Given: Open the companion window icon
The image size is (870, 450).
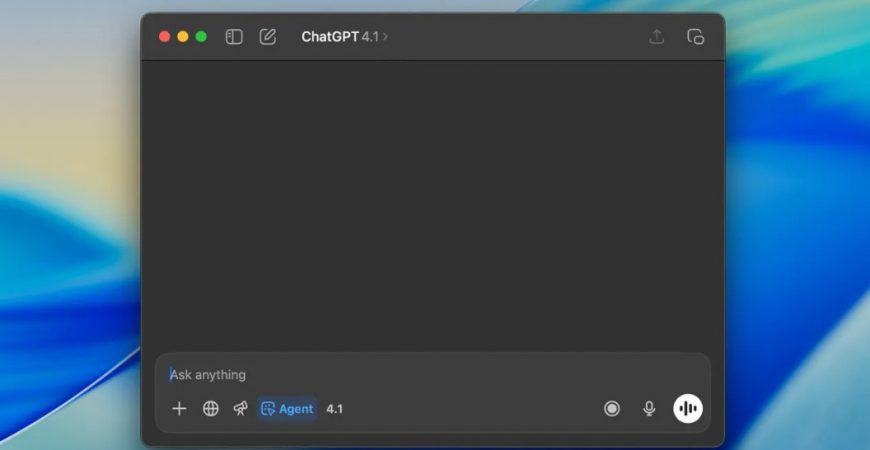Looking at the screenshot, I should coord(695,37).
